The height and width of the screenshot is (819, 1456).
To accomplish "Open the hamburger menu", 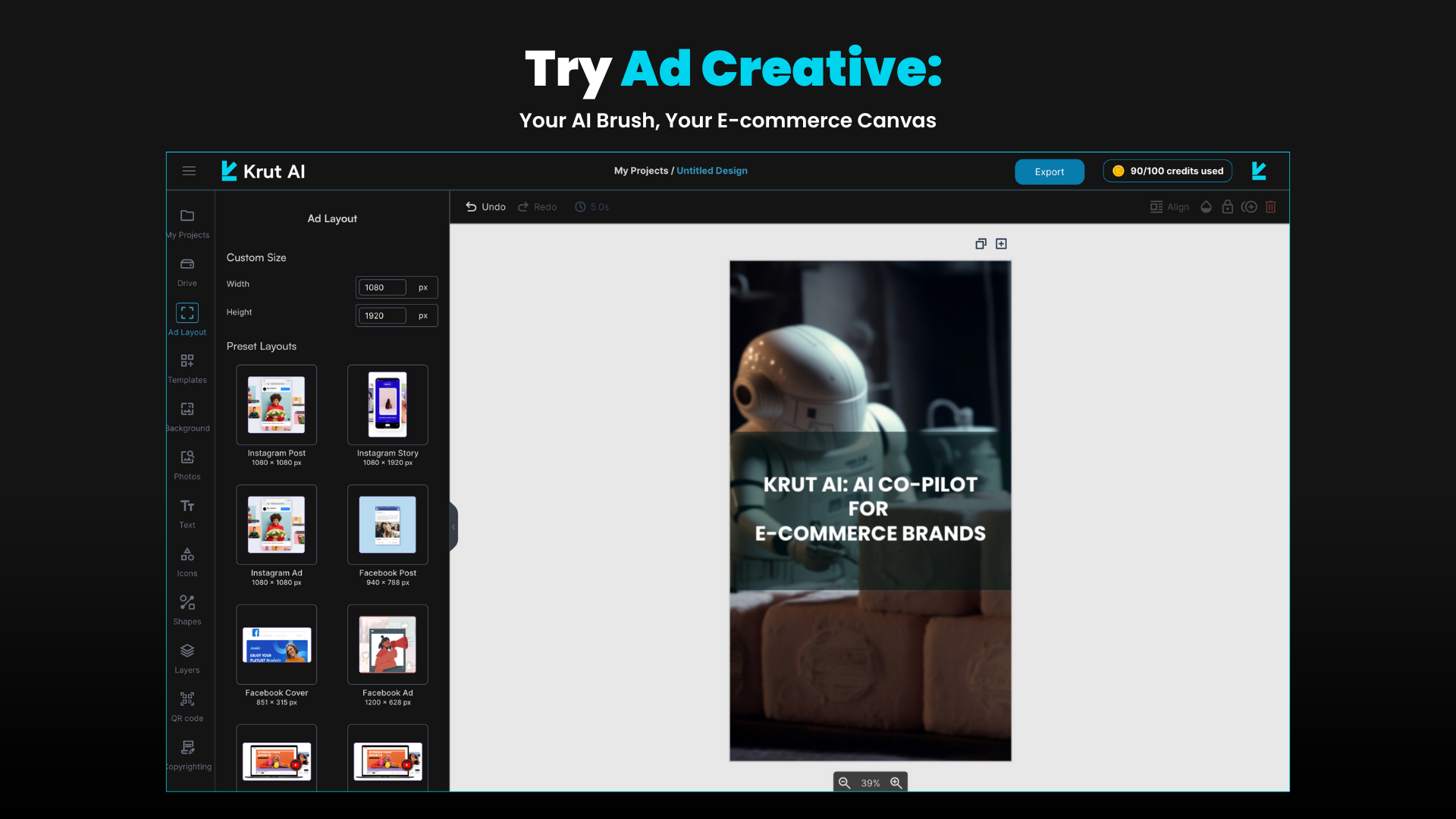I will [189, 171].
